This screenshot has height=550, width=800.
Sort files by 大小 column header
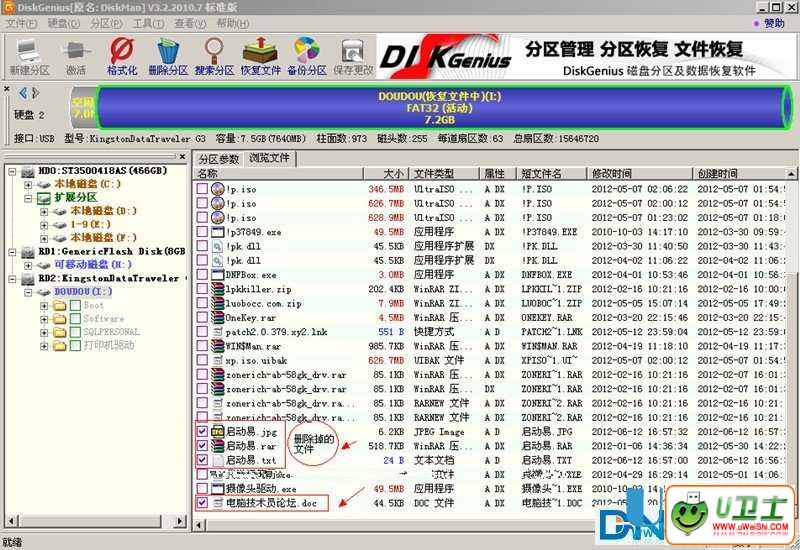386,174
